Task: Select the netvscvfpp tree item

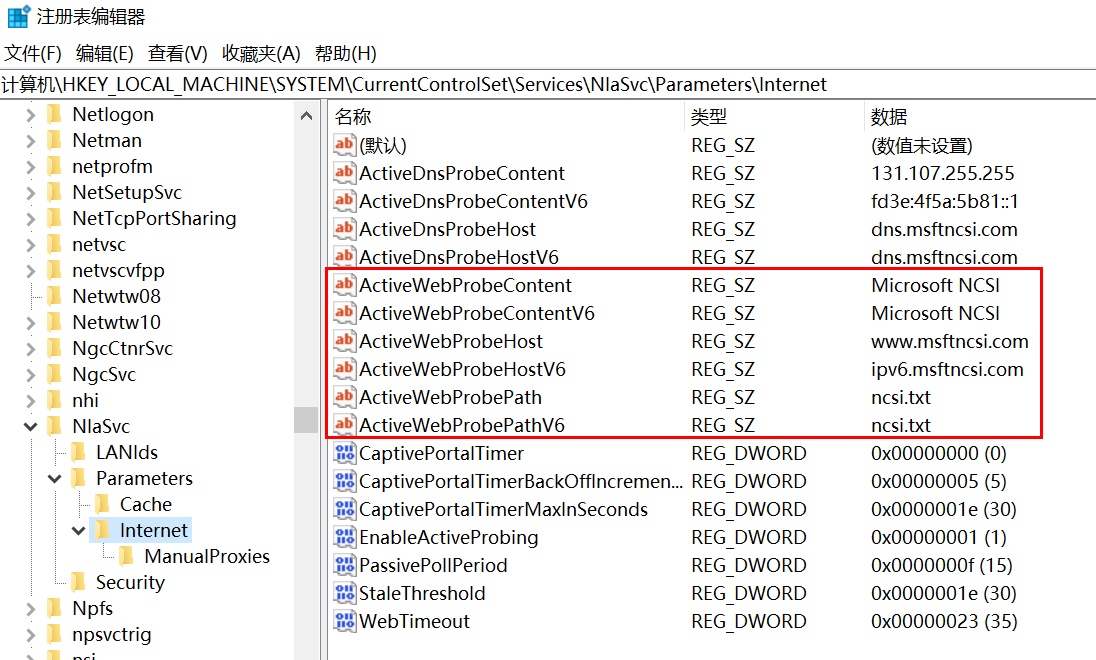Action: (x=118, y=271)
